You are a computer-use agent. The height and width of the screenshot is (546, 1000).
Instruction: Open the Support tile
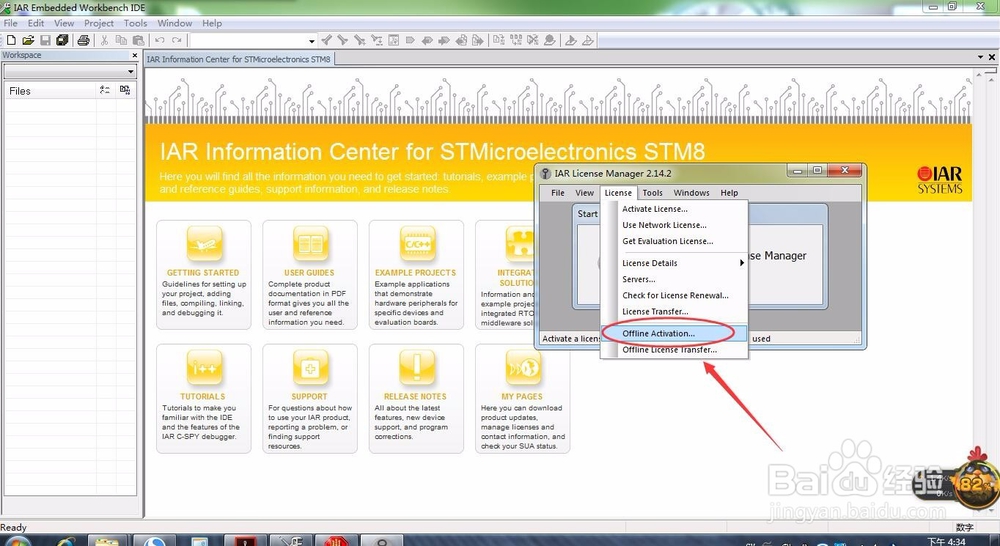[x=309, y=399]
